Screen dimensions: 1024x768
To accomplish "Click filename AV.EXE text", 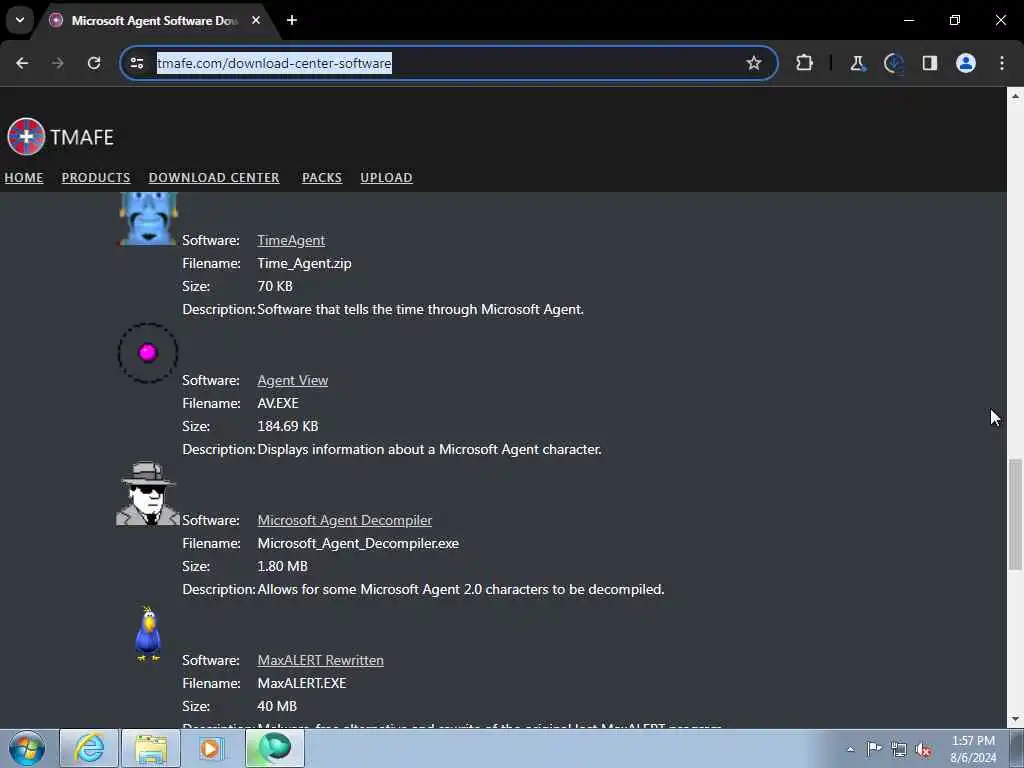I will pyautogui.click(x=278, y=404).
